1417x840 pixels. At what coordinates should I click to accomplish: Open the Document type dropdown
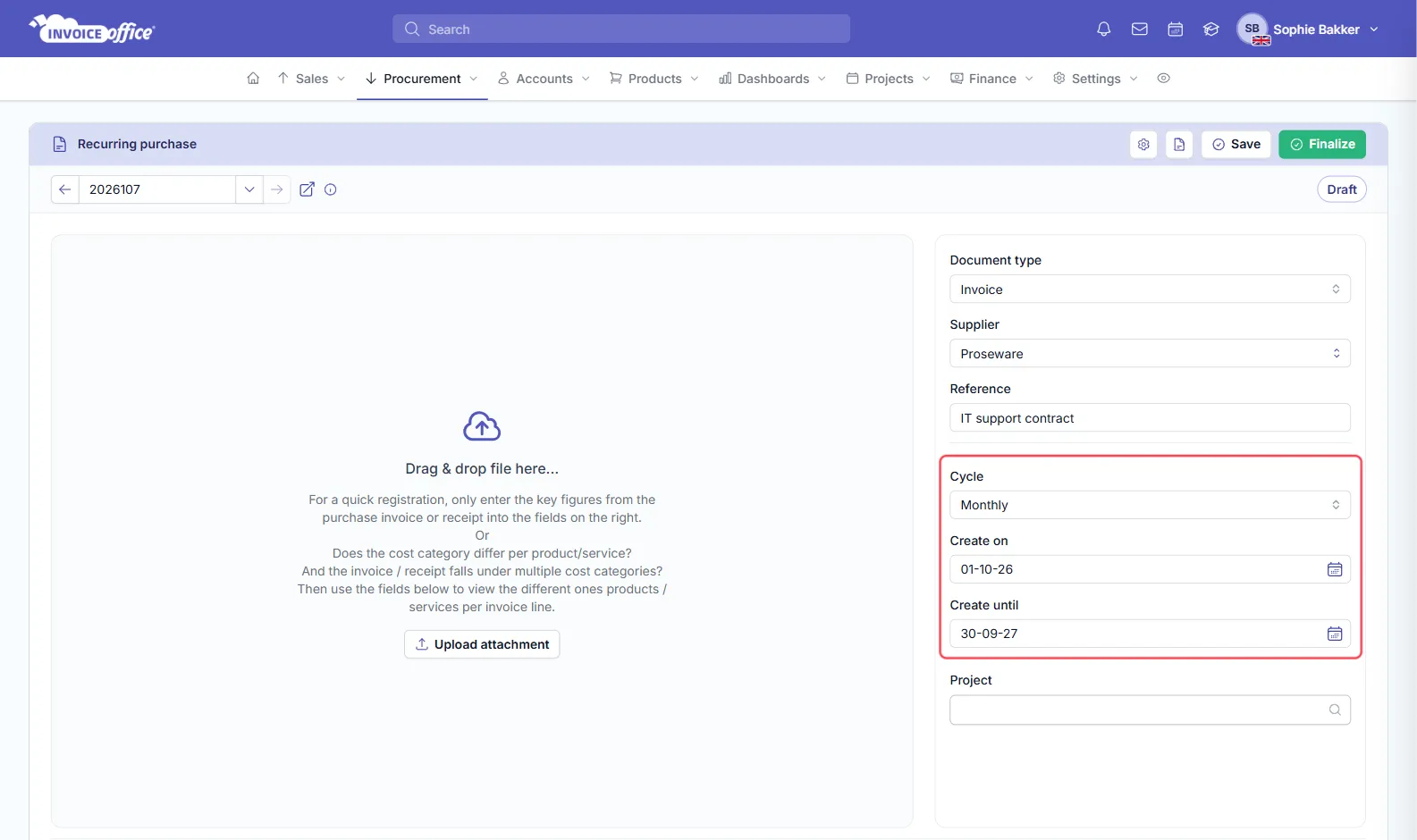tap(1150, 290)
